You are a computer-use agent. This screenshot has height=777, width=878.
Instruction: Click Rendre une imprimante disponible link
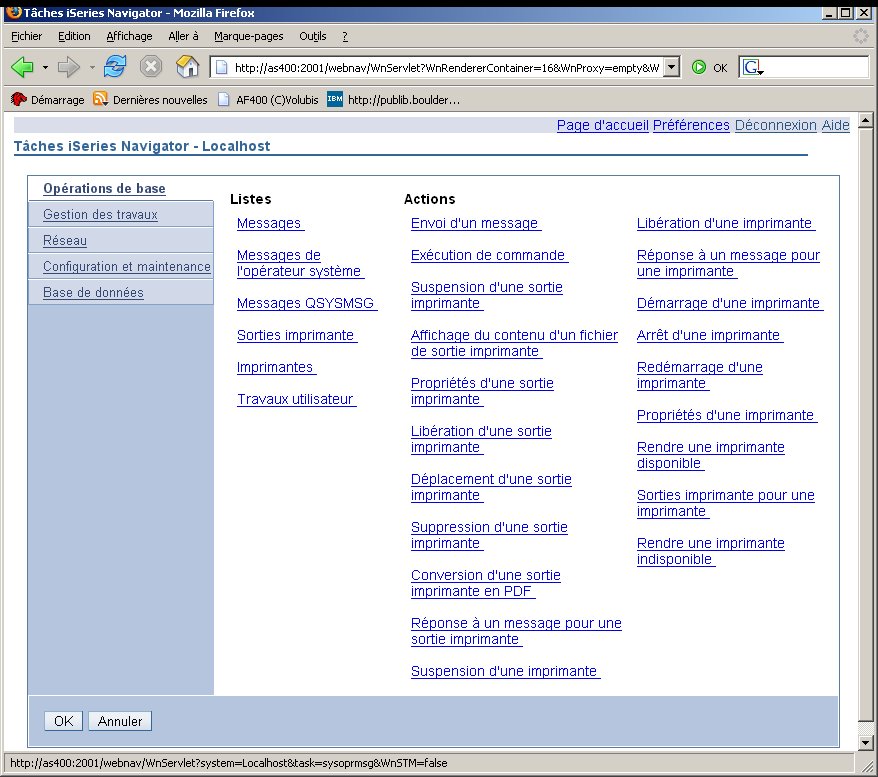click(711, 455)
